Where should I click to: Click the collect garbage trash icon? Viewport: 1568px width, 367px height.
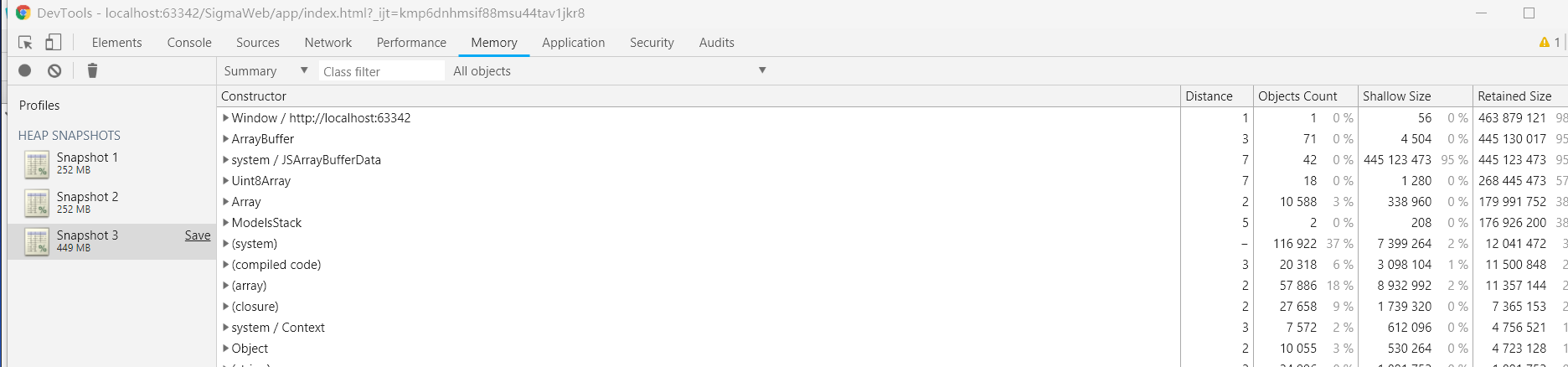[93, 71]
